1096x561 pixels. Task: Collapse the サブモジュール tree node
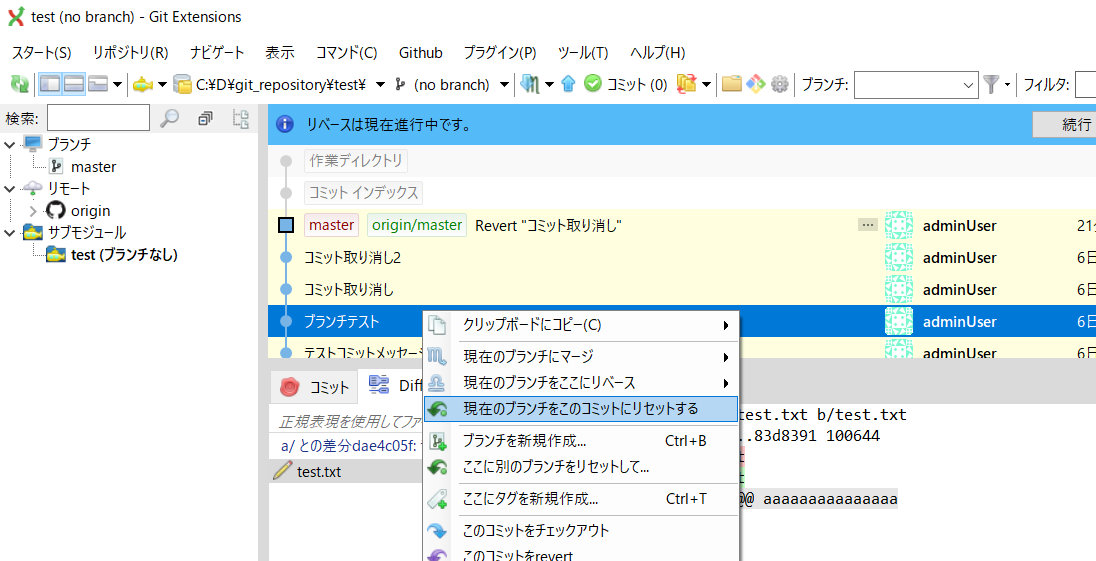(x=10, y=232)
